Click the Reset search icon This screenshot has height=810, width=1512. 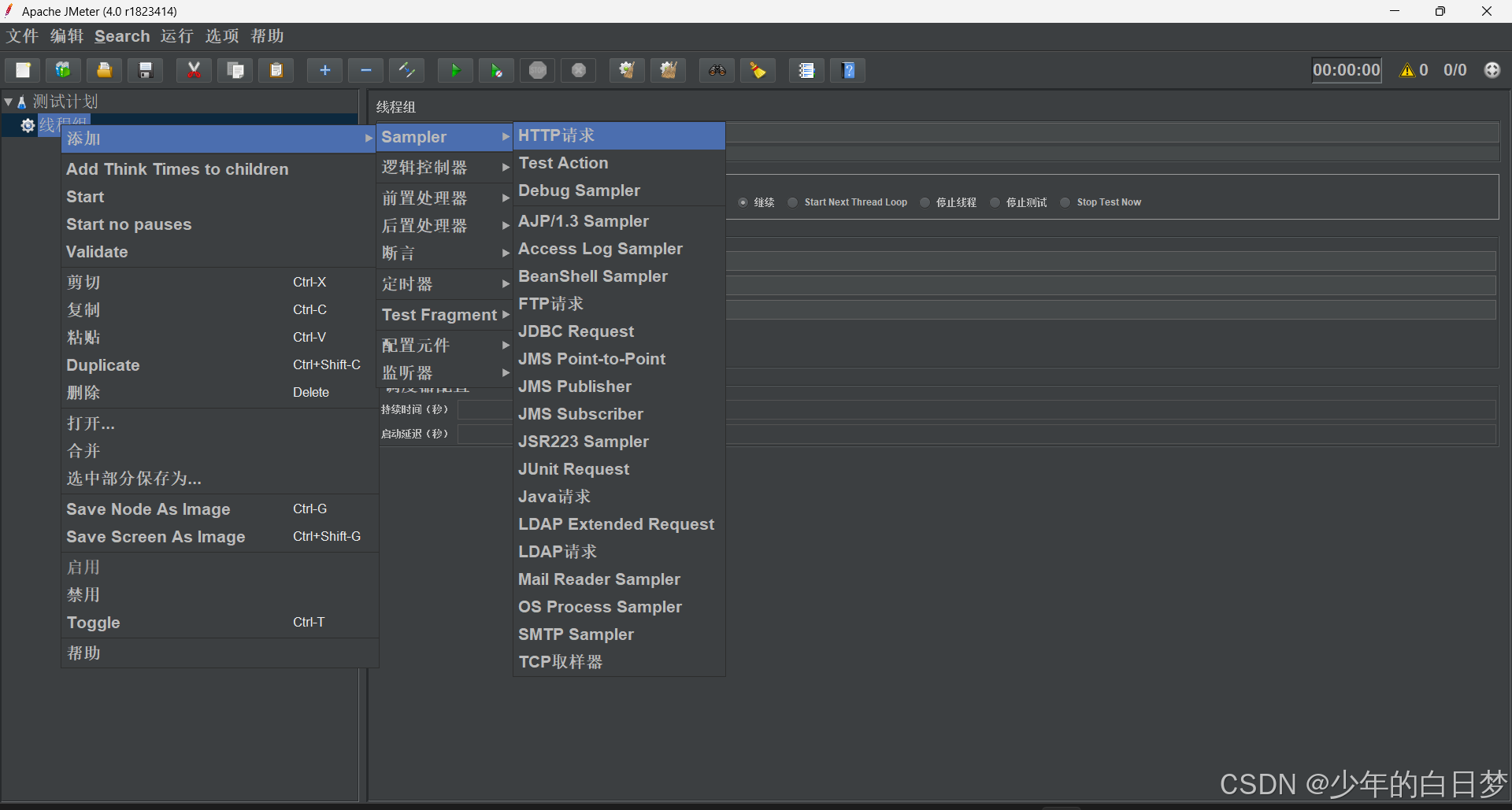coord(758,70)
